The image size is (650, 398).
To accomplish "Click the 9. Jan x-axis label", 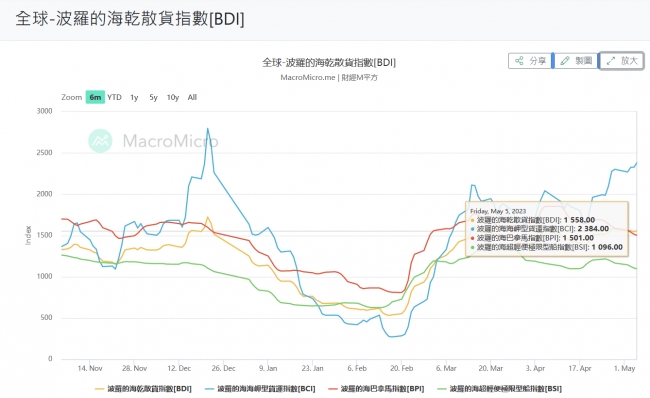I will coord(268,368).
